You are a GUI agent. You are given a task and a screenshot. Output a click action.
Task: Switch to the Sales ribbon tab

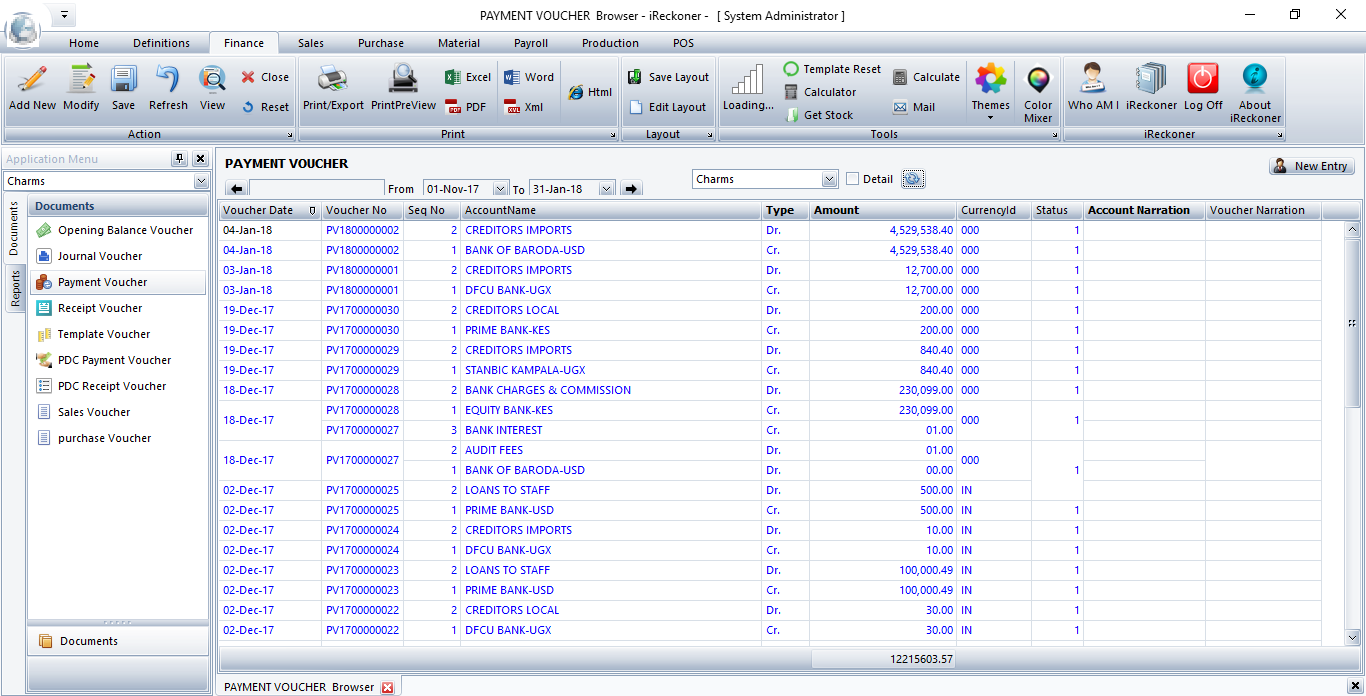click(310, 43)
